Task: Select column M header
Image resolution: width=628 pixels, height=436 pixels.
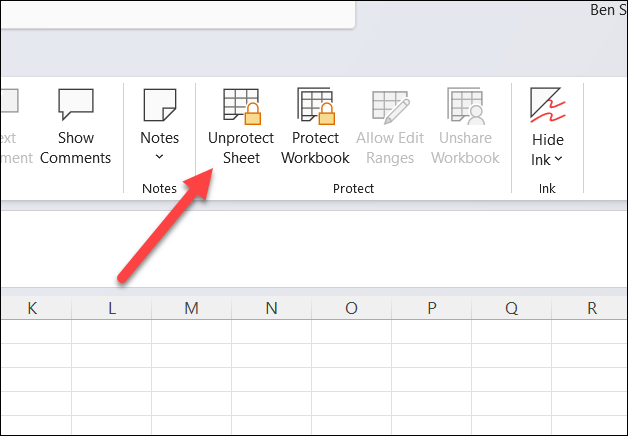Action: tap(191, 309)
